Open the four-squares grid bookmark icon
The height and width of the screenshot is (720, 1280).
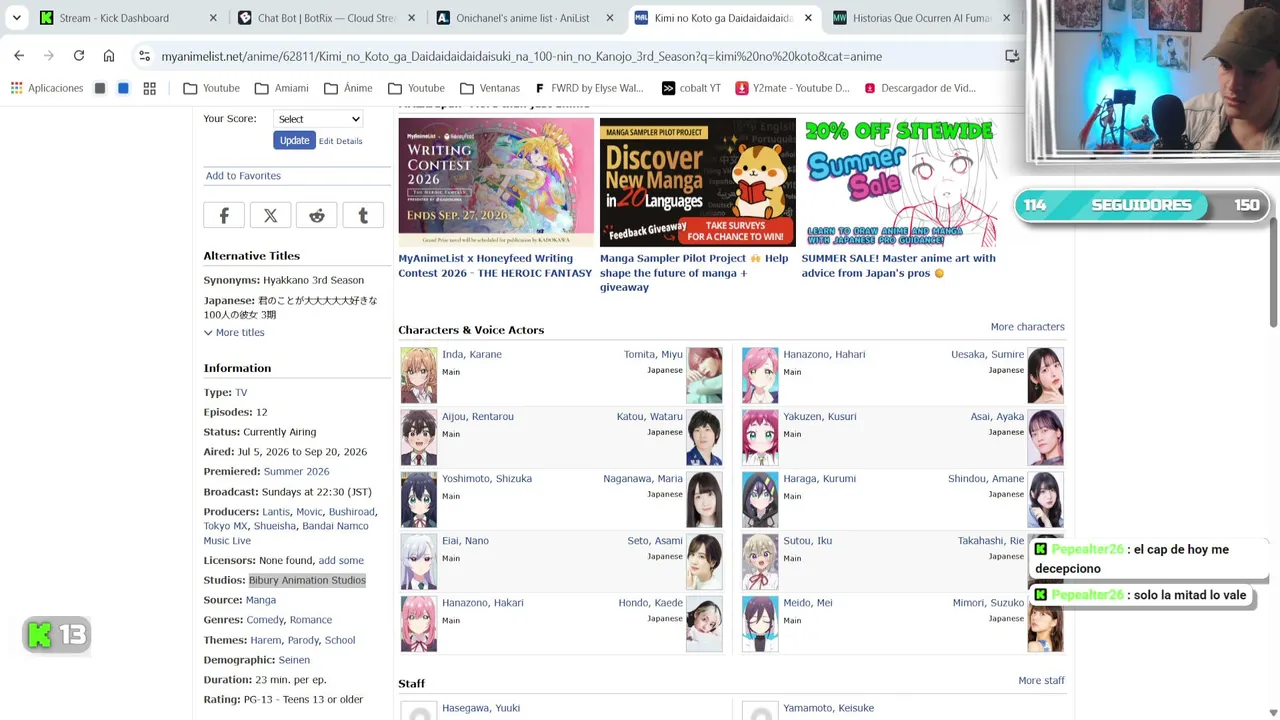click(150, 88)
